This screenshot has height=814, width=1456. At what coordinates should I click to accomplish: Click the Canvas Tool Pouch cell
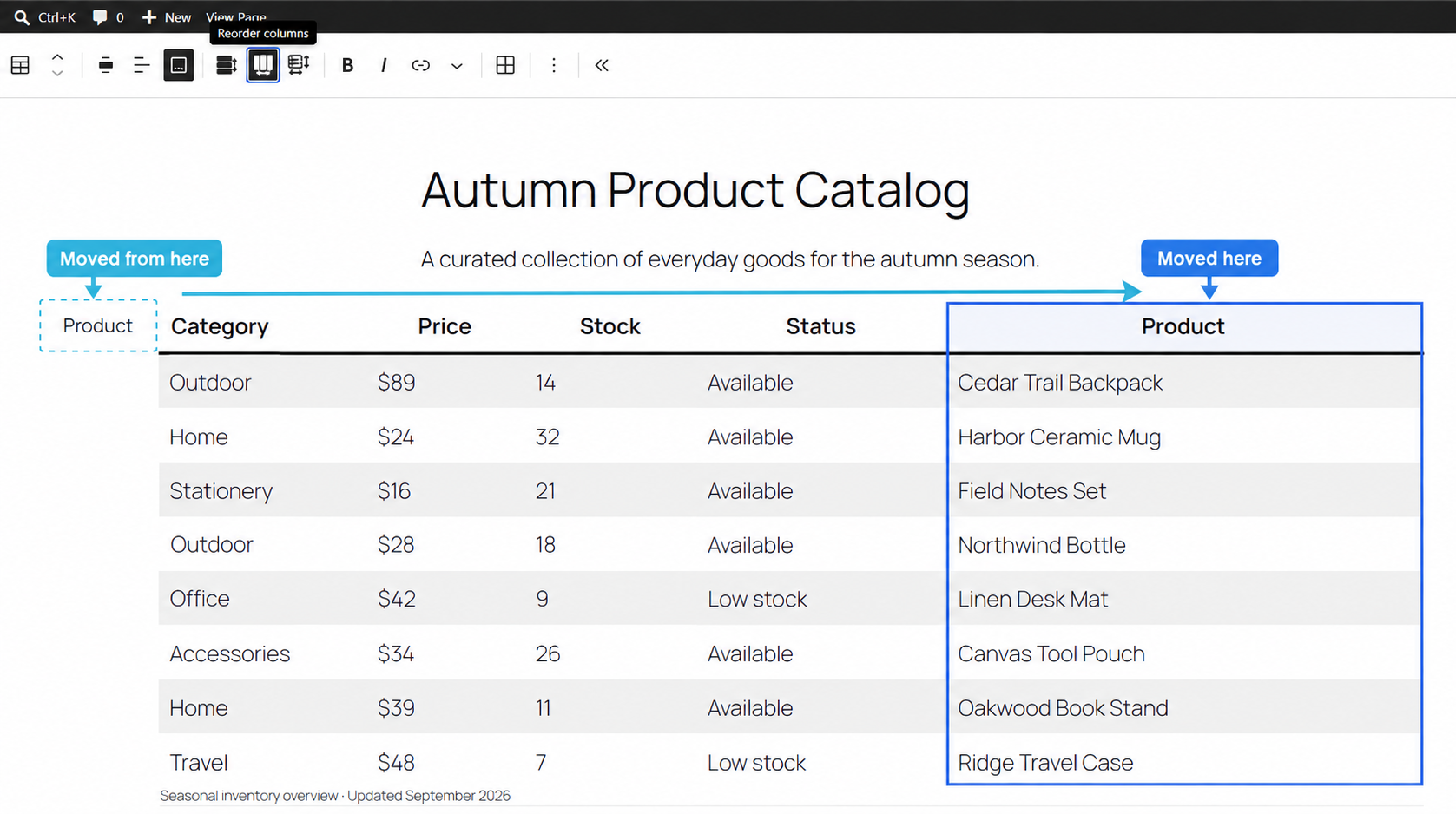pos(1051,653)
